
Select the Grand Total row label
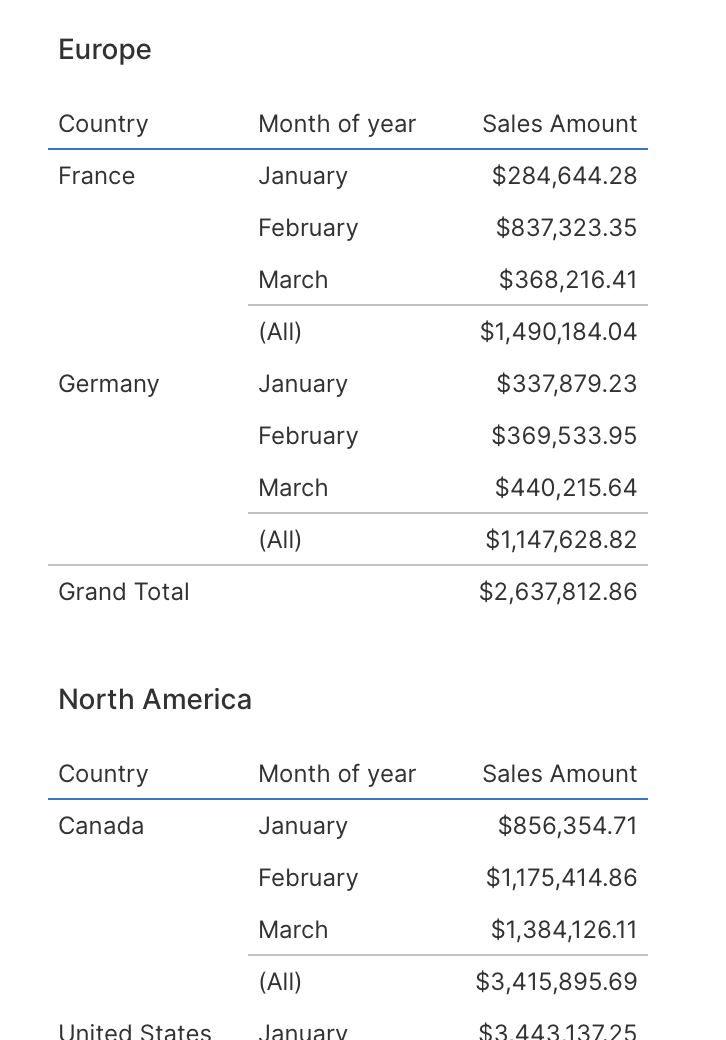[124, 592]
